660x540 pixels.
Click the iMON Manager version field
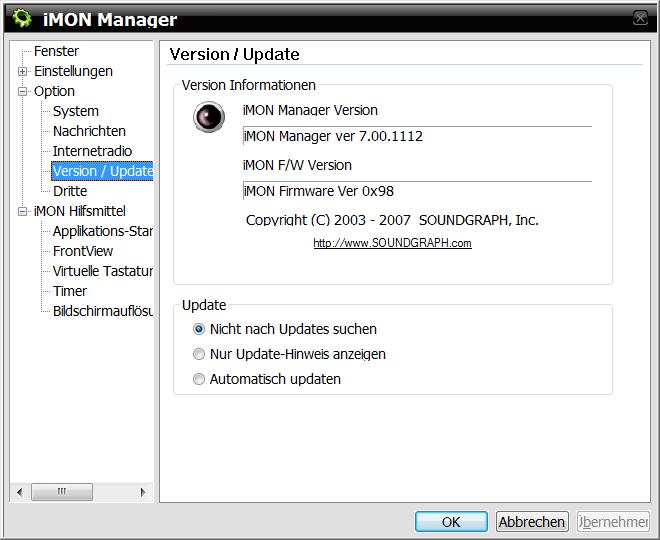(417, 136)
